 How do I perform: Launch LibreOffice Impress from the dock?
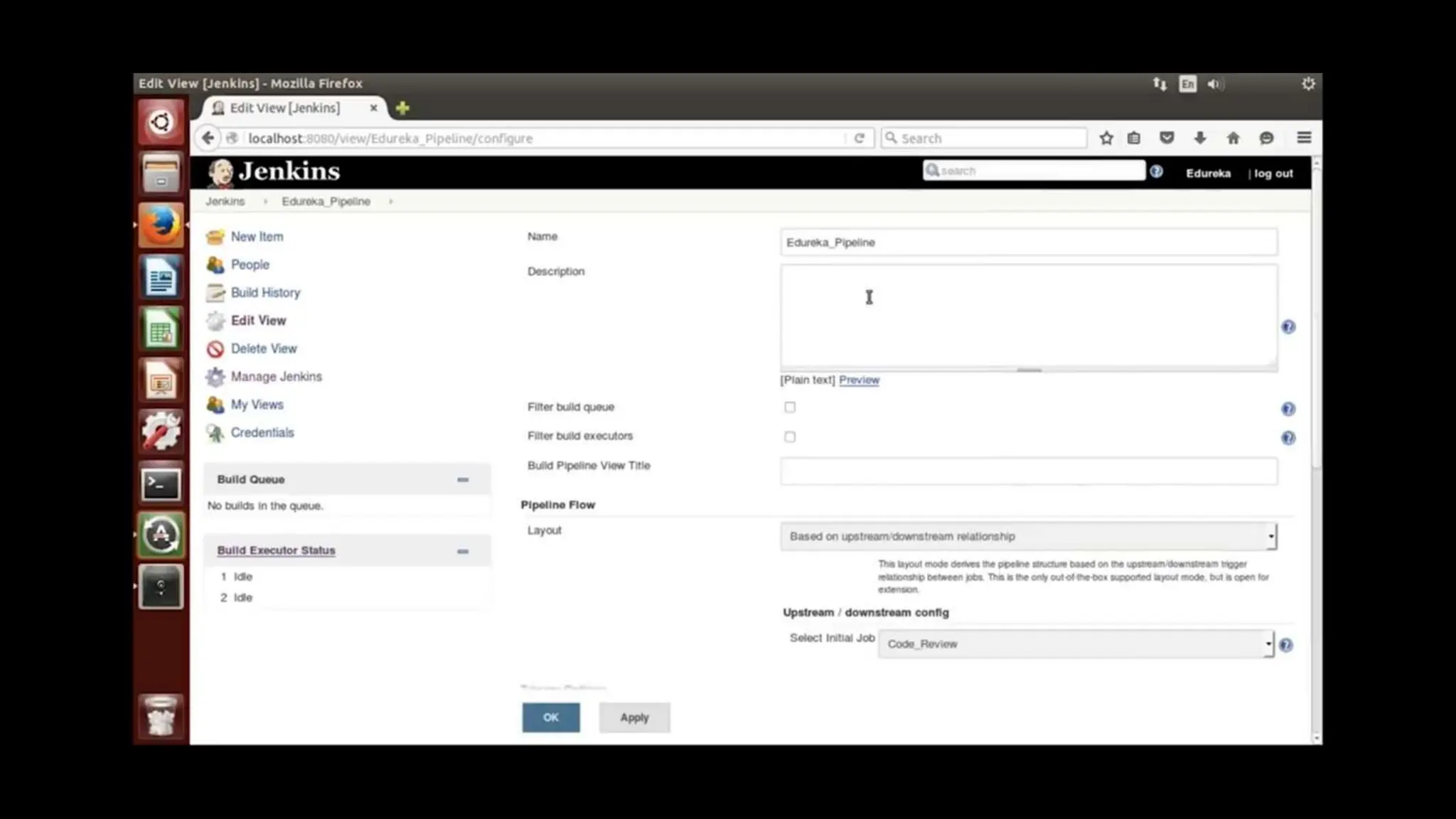(161, 380)
